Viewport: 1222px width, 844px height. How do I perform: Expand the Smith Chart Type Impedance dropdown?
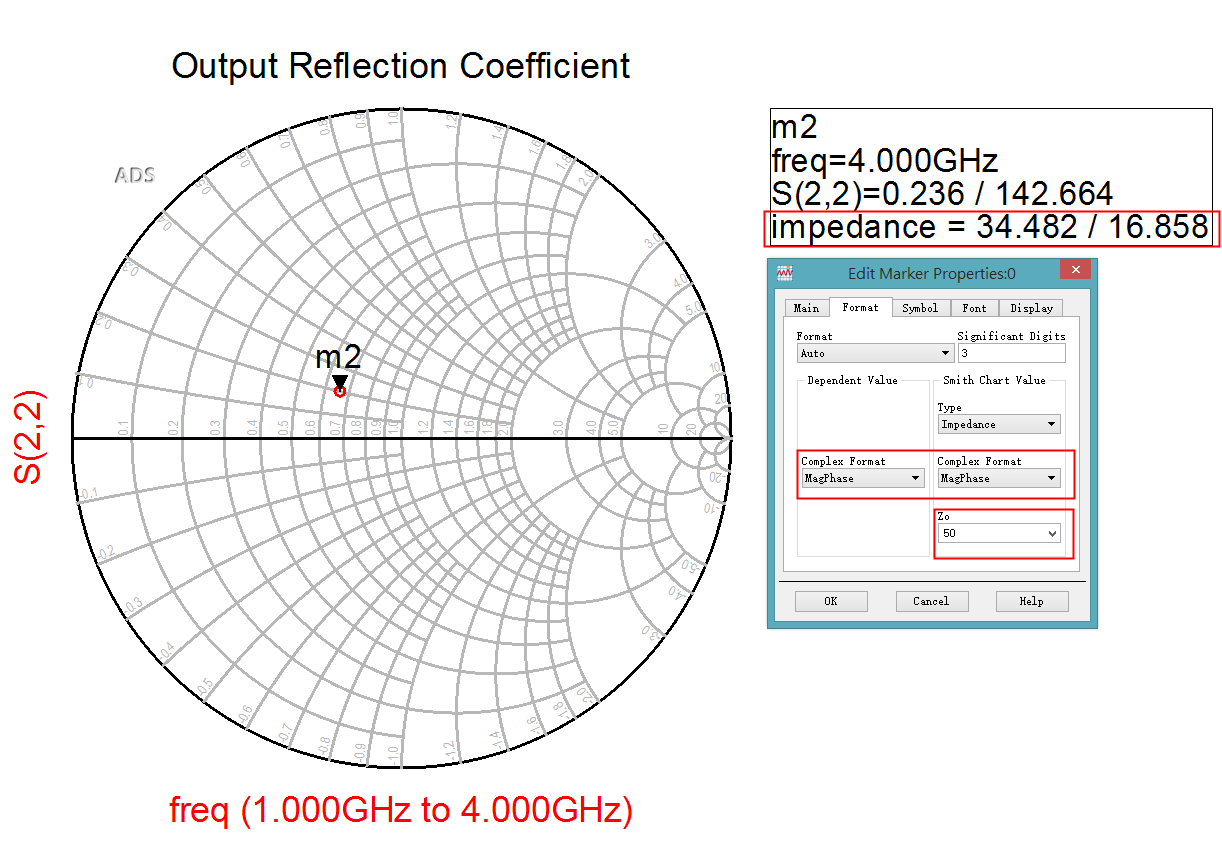pos(998,424)
